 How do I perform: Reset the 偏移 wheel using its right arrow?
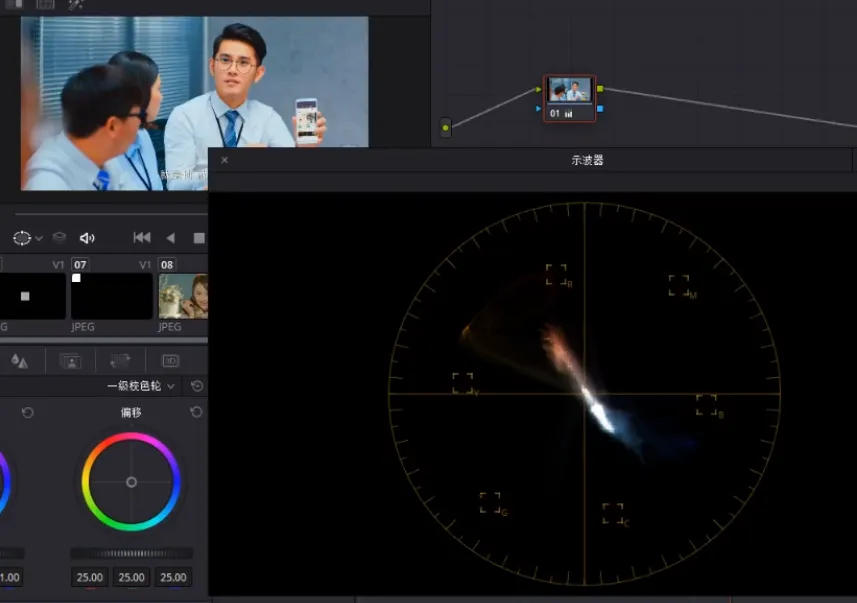tap(196, 412)
